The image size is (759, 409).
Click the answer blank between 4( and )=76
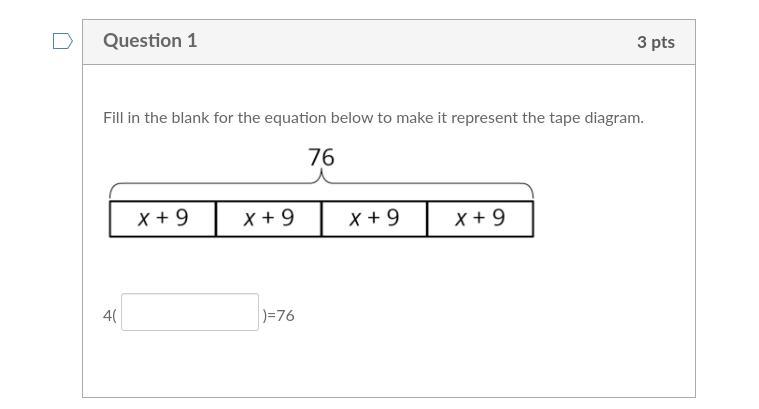190,312
